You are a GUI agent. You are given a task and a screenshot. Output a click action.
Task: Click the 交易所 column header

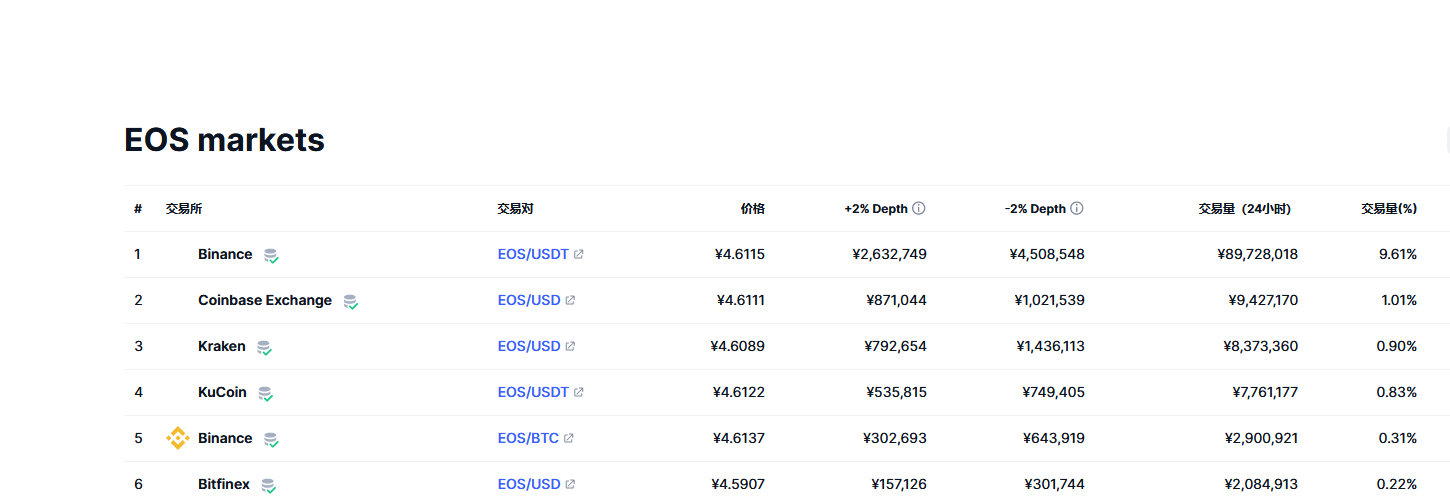coord(184,209)
